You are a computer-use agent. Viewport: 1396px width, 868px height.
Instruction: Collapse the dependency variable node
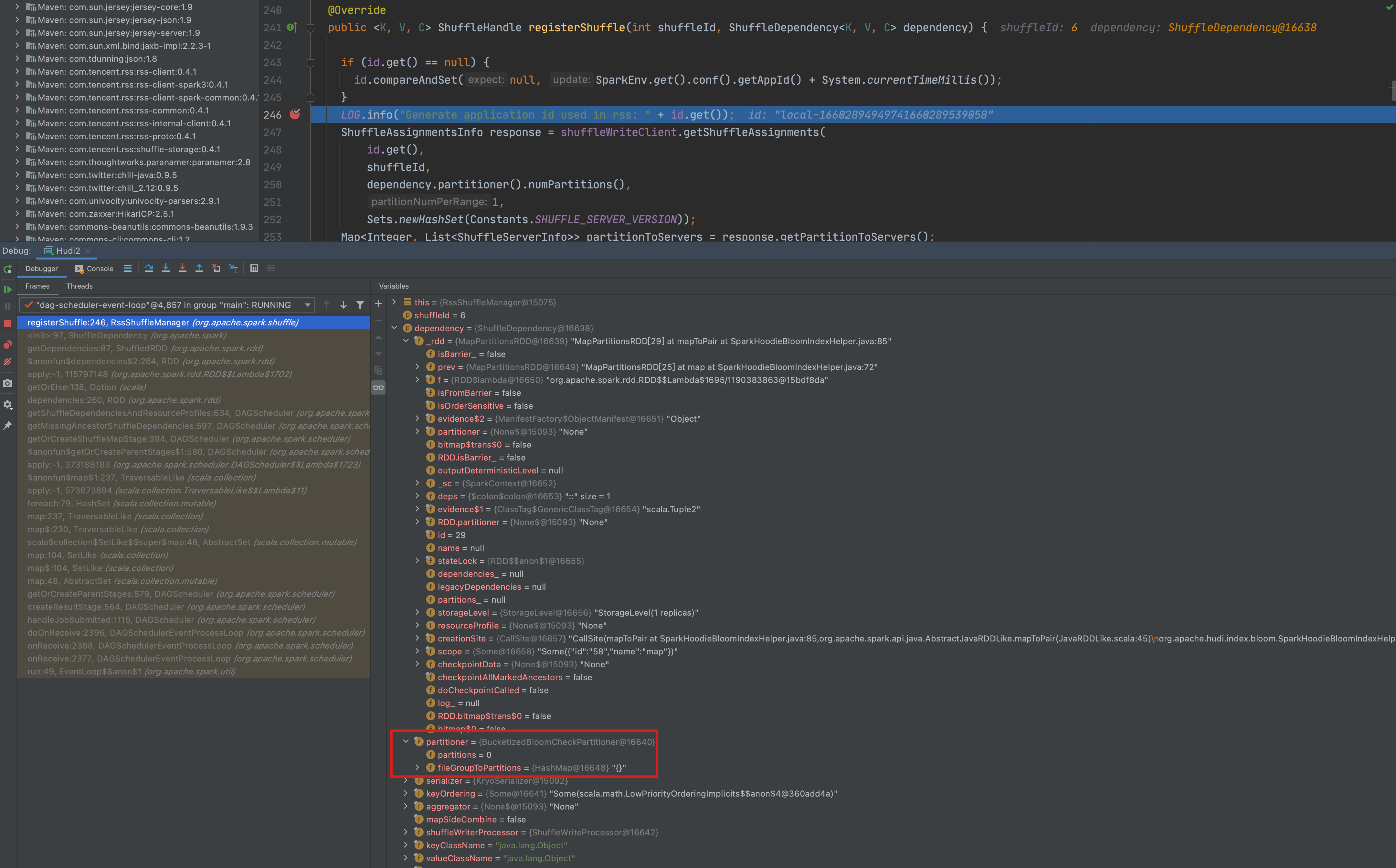(394, 328)
